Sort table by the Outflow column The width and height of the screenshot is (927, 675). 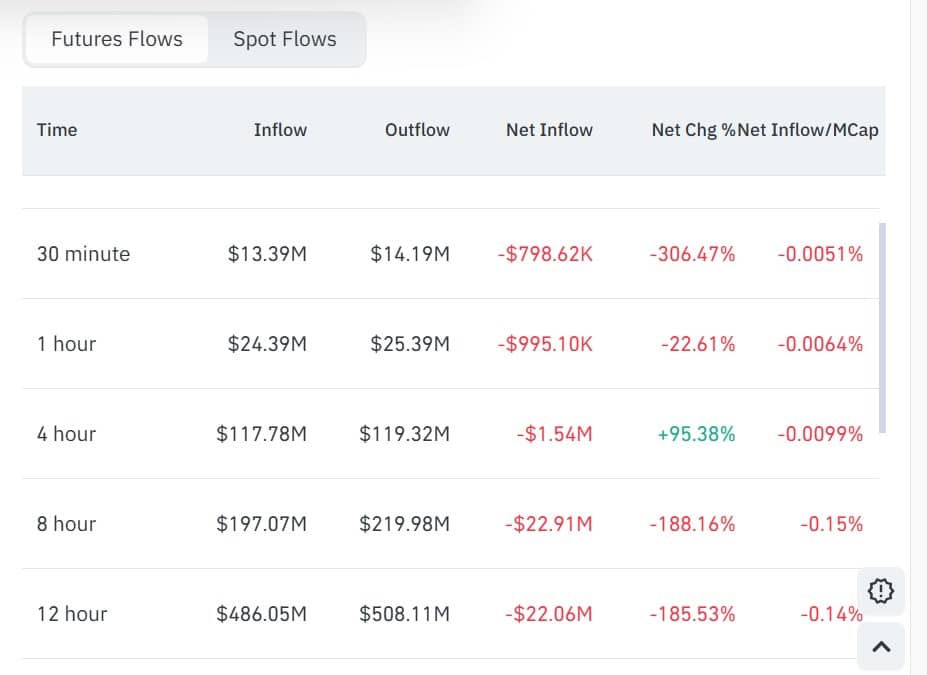point(417,130)
